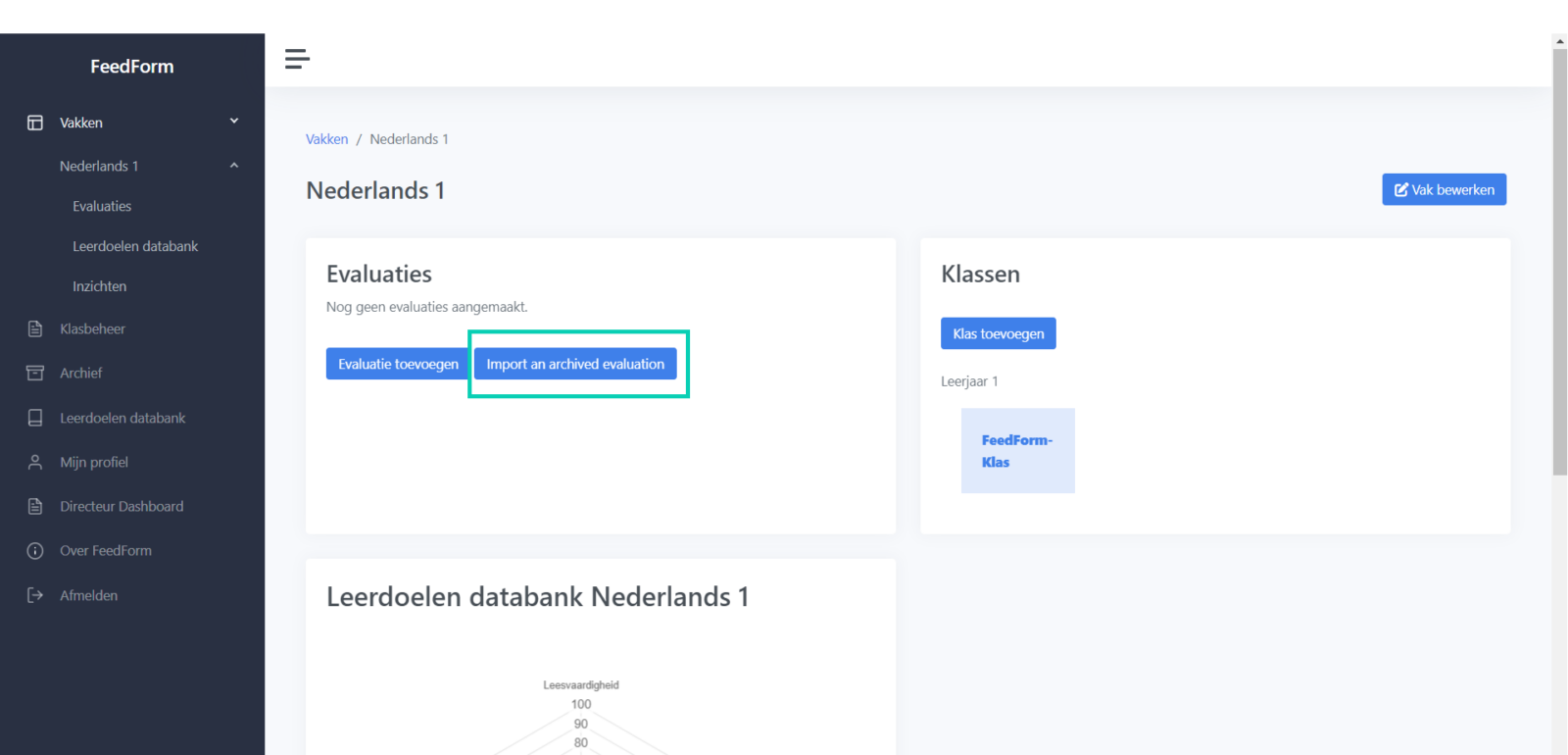The image size is (1568, 755).
Task: Select the Vakken sidebar label
Action: [81, 123]
